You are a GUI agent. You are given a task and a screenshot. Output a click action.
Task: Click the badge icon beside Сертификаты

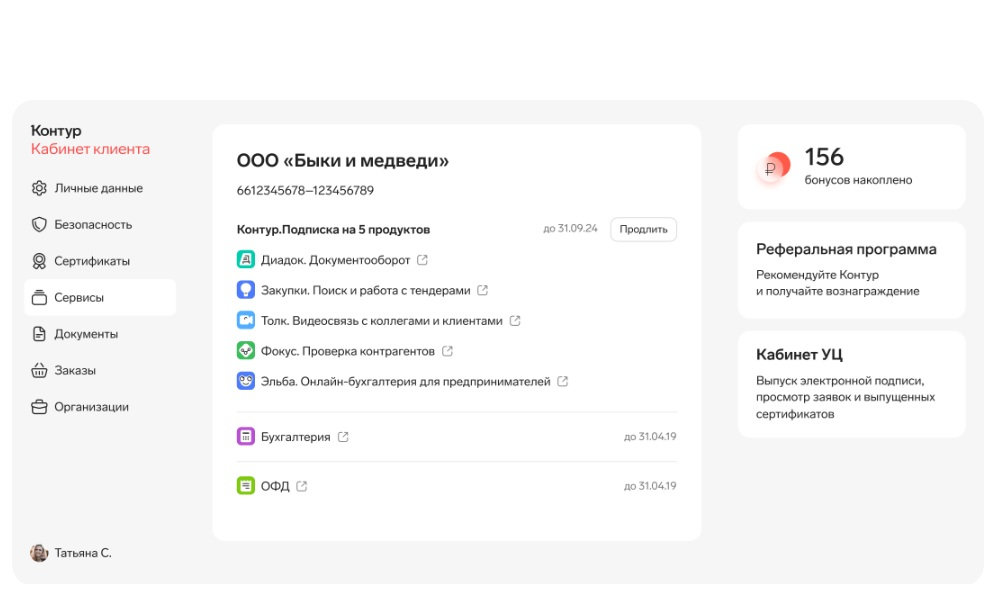click(39, 261)
